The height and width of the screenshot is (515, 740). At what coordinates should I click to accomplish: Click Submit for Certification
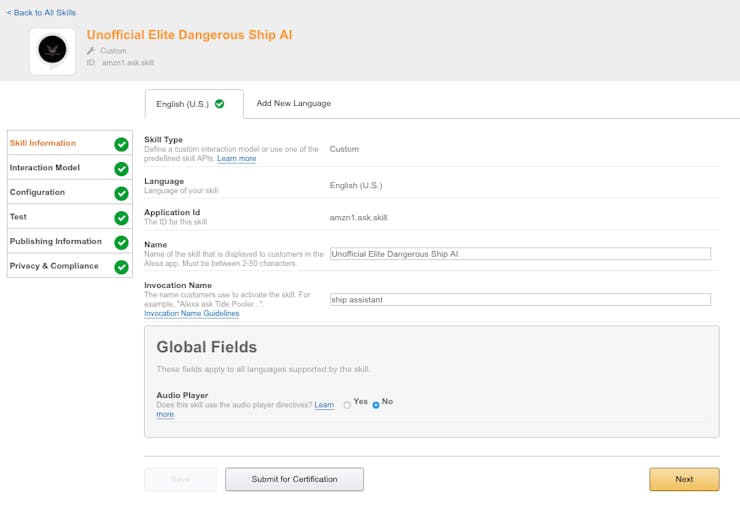point(294,479)
